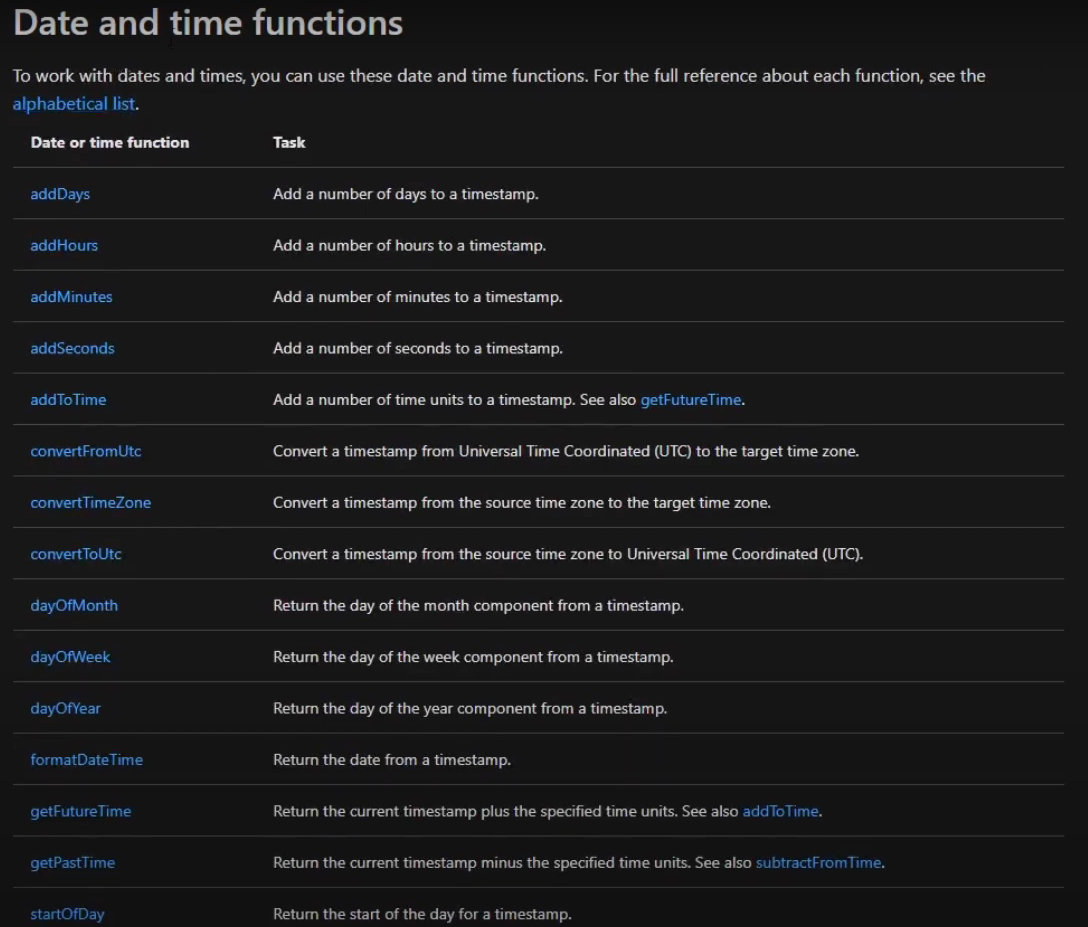Click the 'Date or time function' column header
The image size is (1088, 927).
click(x=110, y=142)
